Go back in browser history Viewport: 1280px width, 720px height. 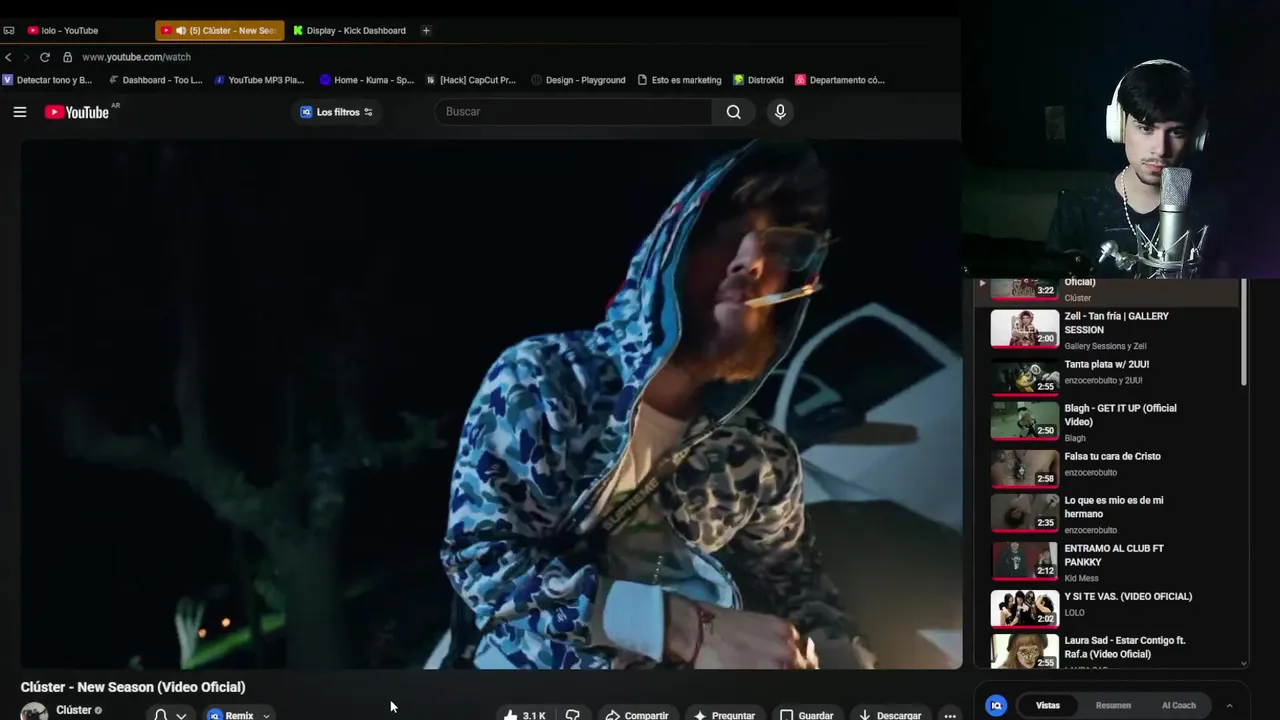coord(9,57)
